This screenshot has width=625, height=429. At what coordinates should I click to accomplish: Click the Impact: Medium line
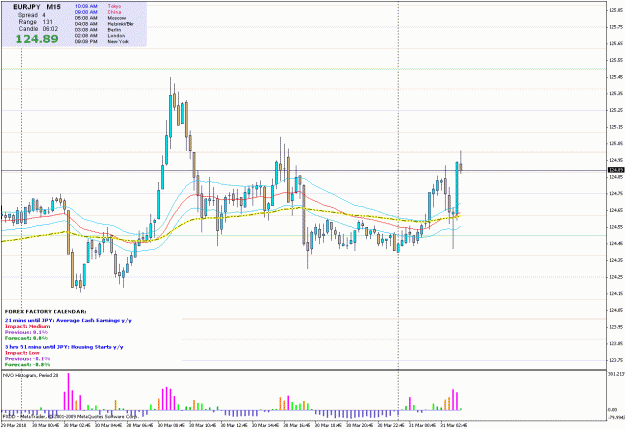click(28, 326)
